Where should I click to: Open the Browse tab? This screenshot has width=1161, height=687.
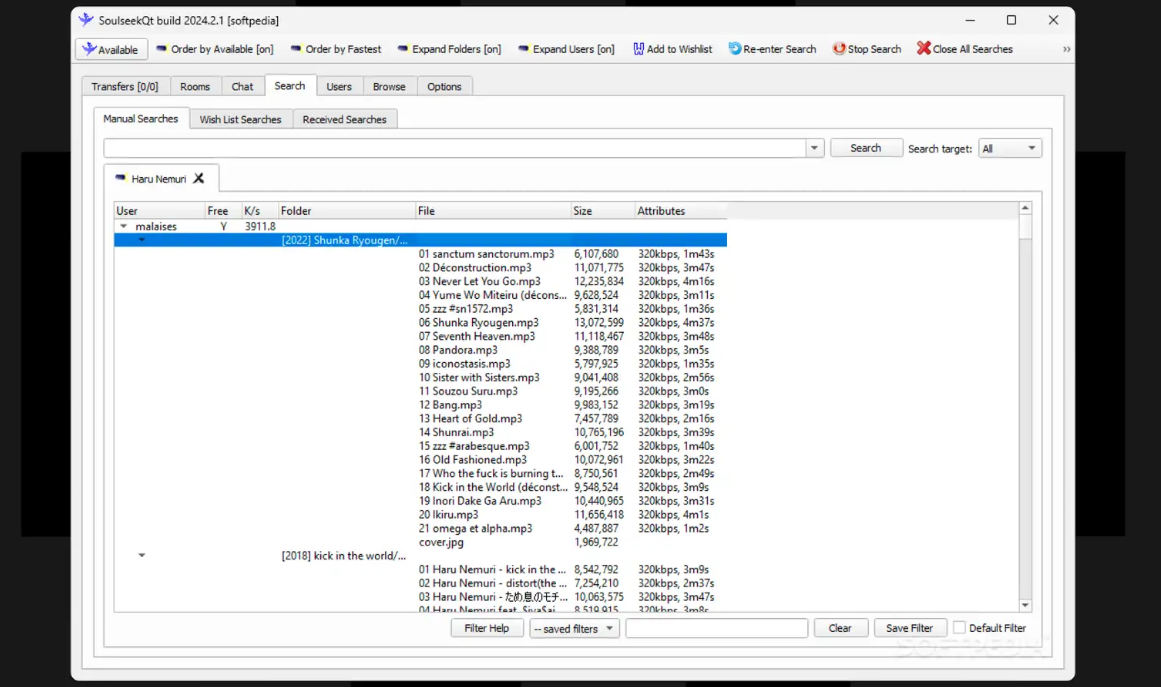[x=389, y=87]
